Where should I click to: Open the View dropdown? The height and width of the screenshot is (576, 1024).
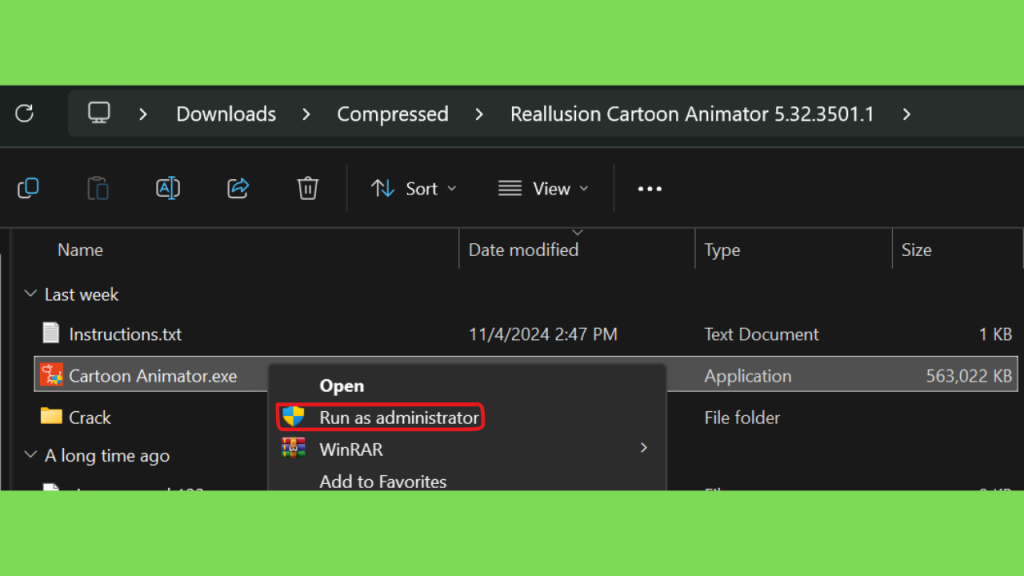[x=543, y=189]
